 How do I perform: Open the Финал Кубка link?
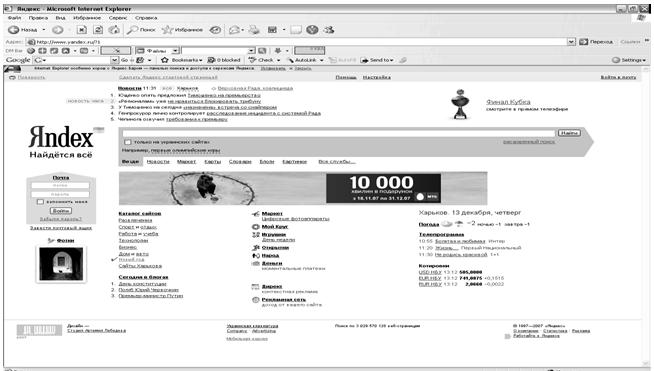click(508, 102)
